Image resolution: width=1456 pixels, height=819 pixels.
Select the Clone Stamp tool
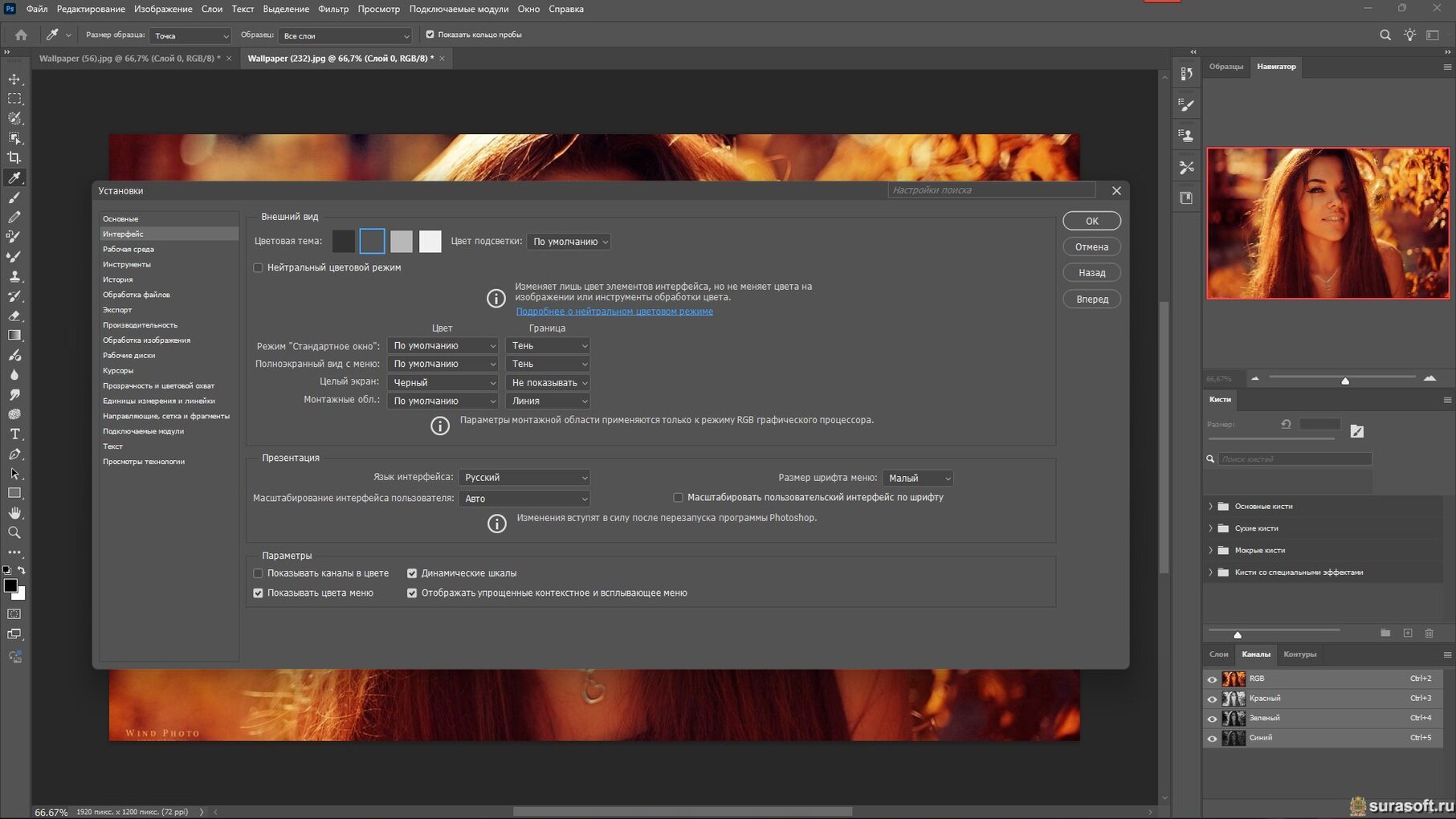[14, 276]
